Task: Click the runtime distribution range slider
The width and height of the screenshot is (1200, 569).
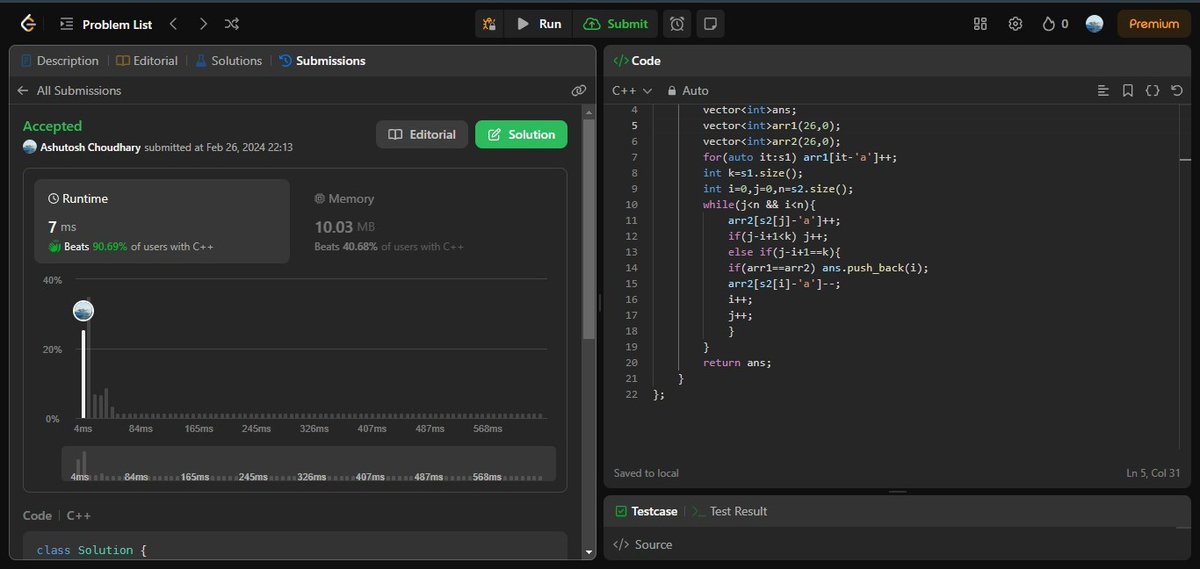Action: pyautogui.click(x=308, y=463)
